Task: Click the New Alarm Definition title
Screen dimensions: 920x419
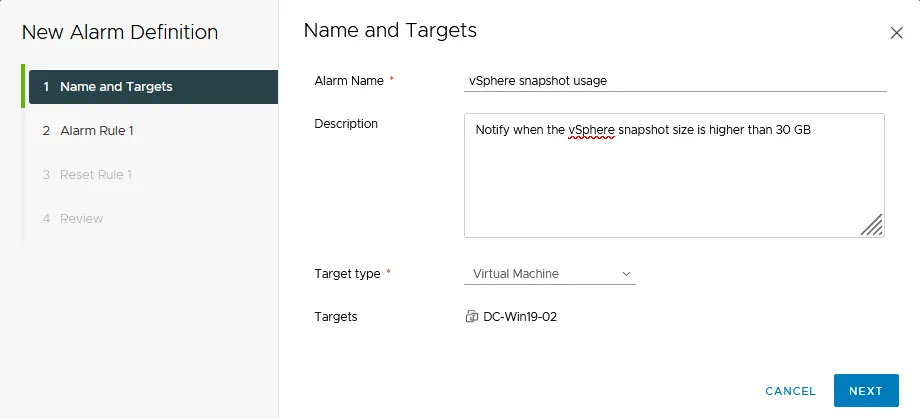Action: click(x=120, y=33)
